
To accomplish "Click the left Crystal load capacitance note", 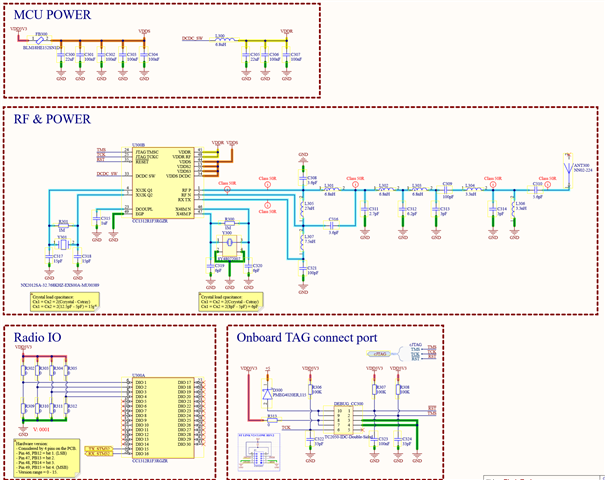I will (x=65, y=302).
